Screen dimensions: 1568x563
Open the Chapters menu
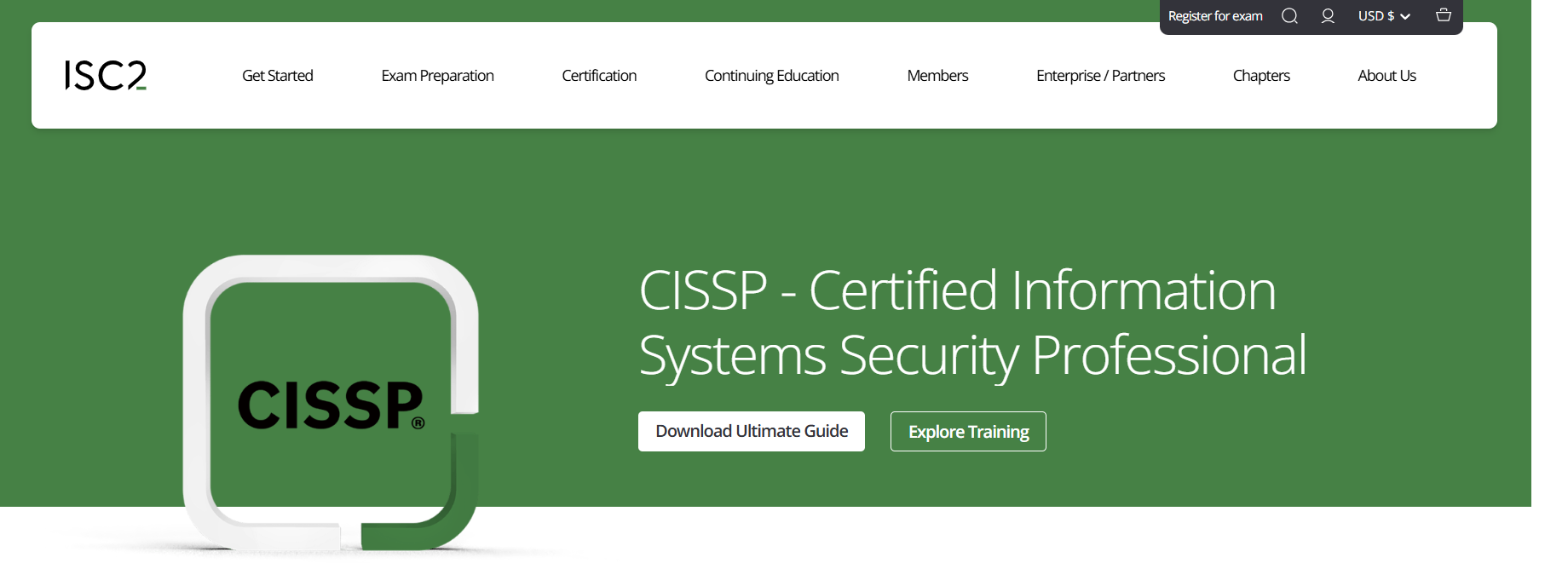tap(1261, 76)
